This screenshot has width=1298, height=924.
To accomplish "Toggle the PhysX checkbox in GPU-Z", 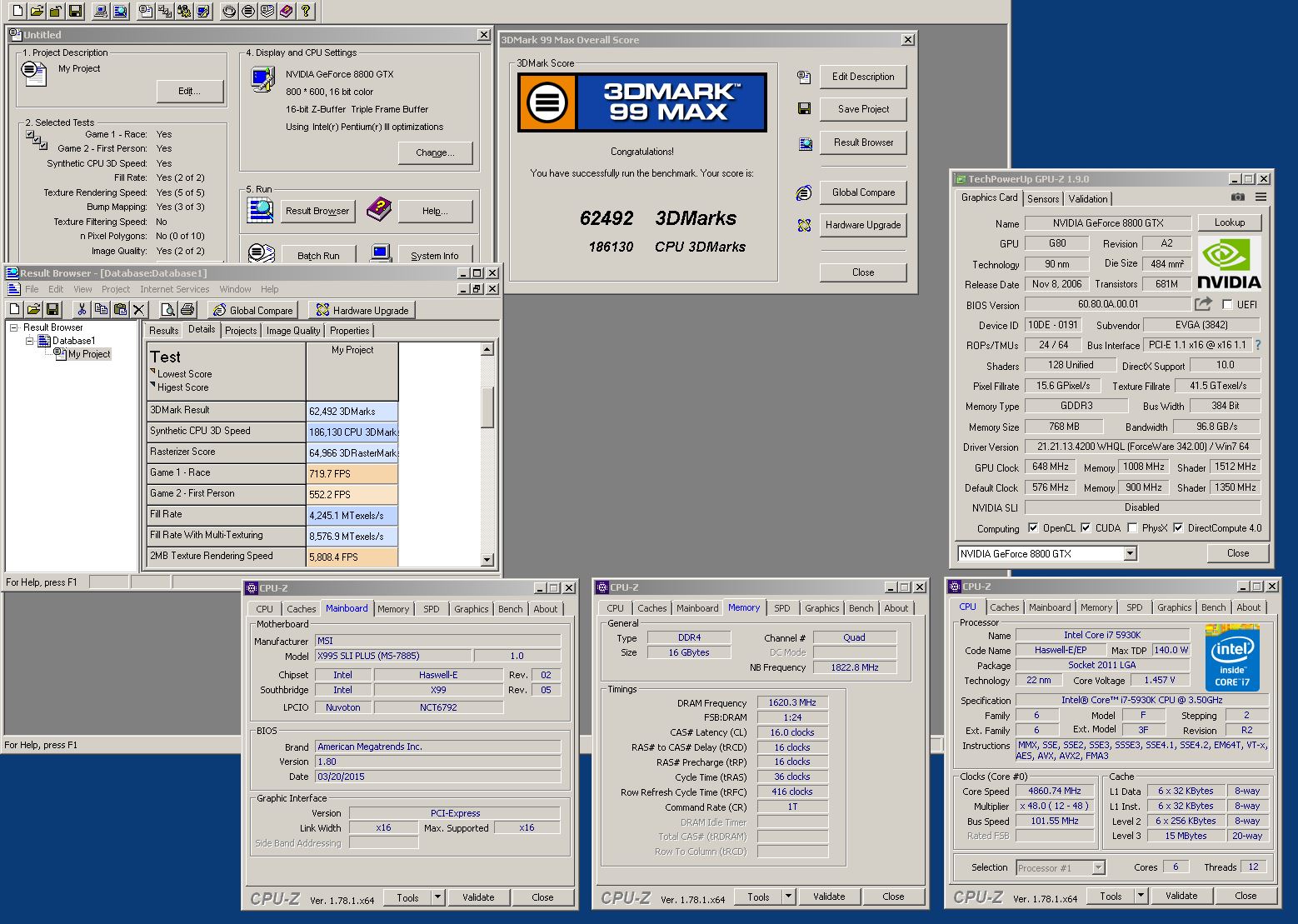I will [x=1132, y=527].
